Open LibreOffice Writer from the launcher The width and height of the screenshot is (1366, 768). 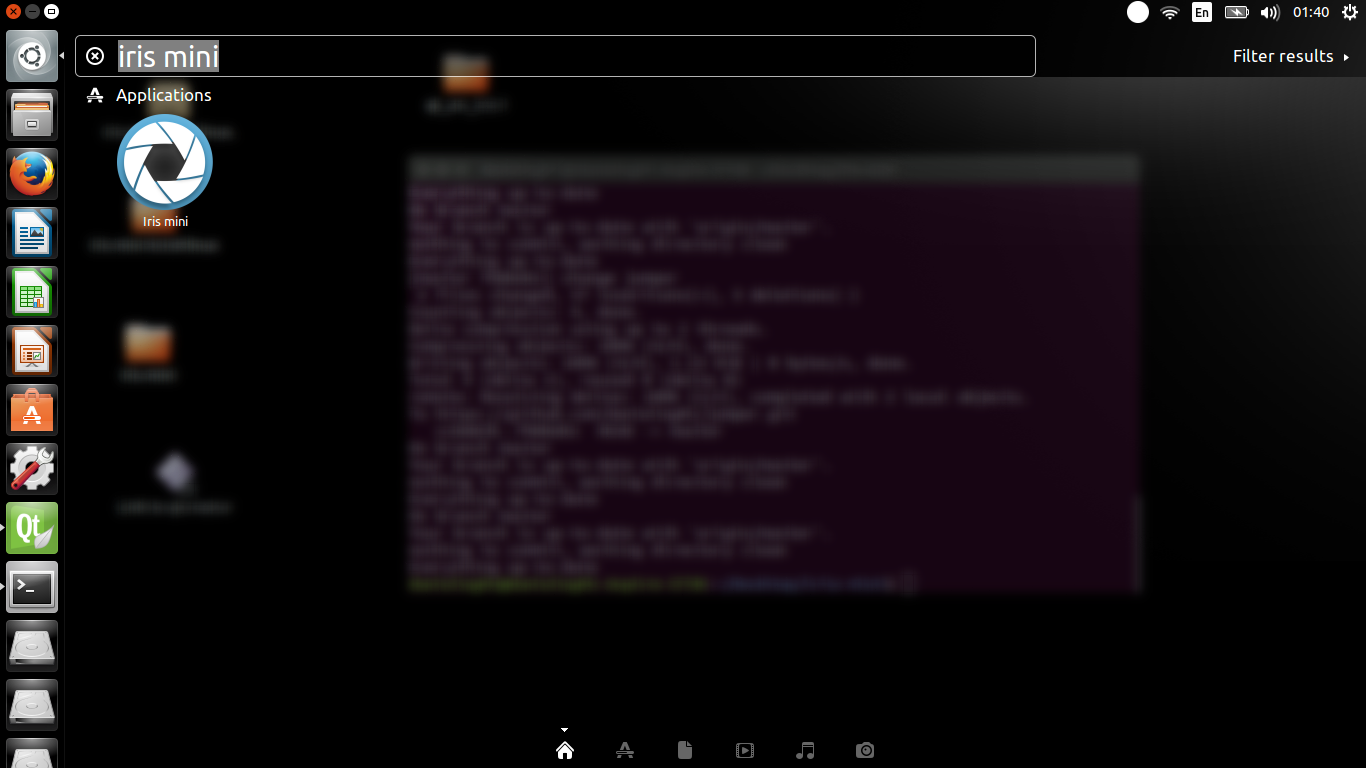pyautogui.click(x=32, y=233)
